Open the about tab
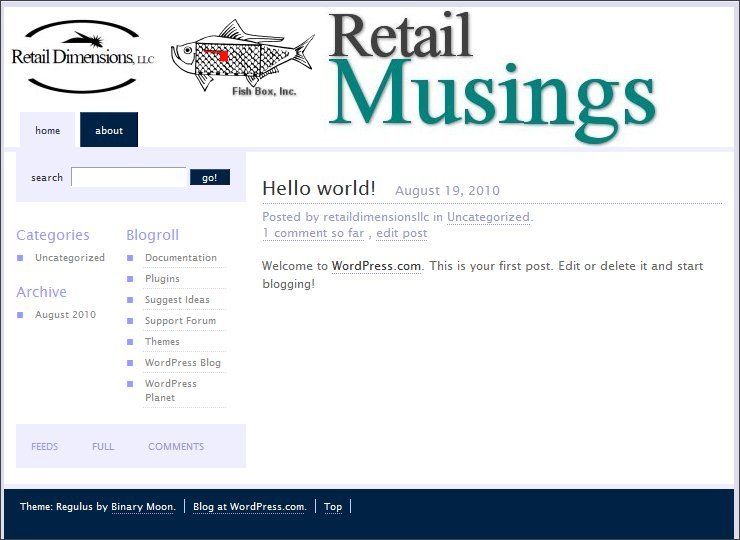 point(109,130)
